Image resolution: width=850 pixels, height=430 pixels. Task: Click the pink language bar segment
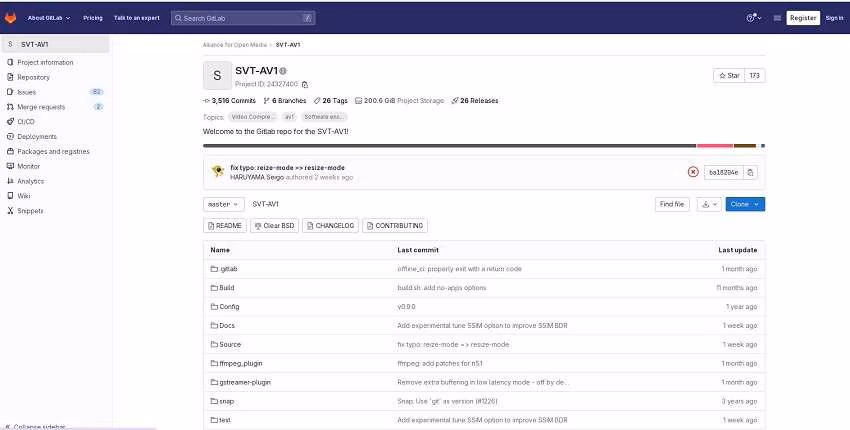(714, 146)
